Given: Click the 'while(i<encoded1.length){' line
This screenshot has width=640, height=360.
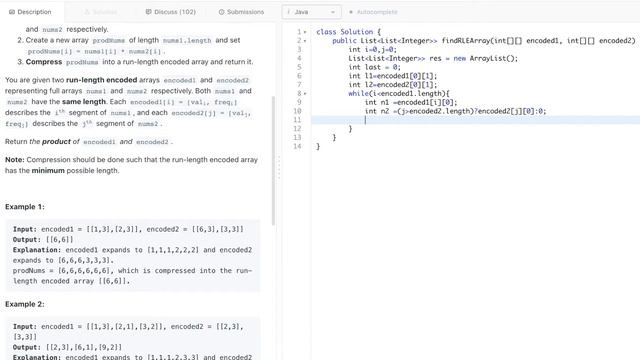Looking at the screenshot, I should pos(398,93).
